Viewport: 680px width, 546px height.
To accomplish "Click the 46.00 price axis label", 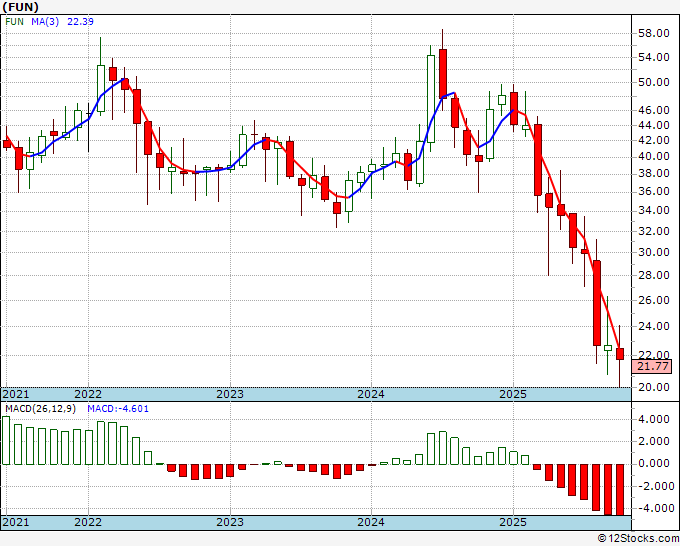I will coord(654,111).
